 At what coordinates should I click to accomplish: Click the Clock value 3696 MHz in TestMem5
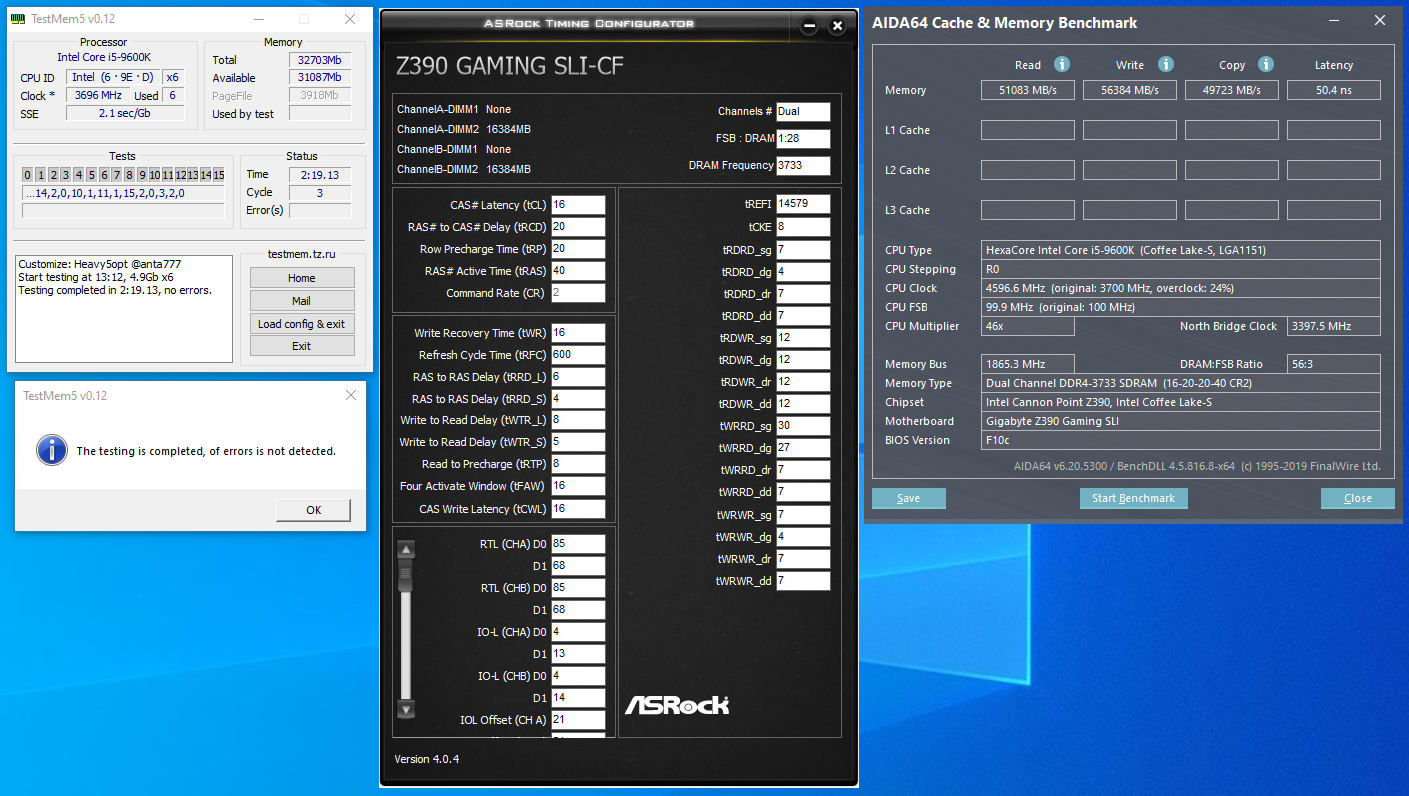(97, 96)
